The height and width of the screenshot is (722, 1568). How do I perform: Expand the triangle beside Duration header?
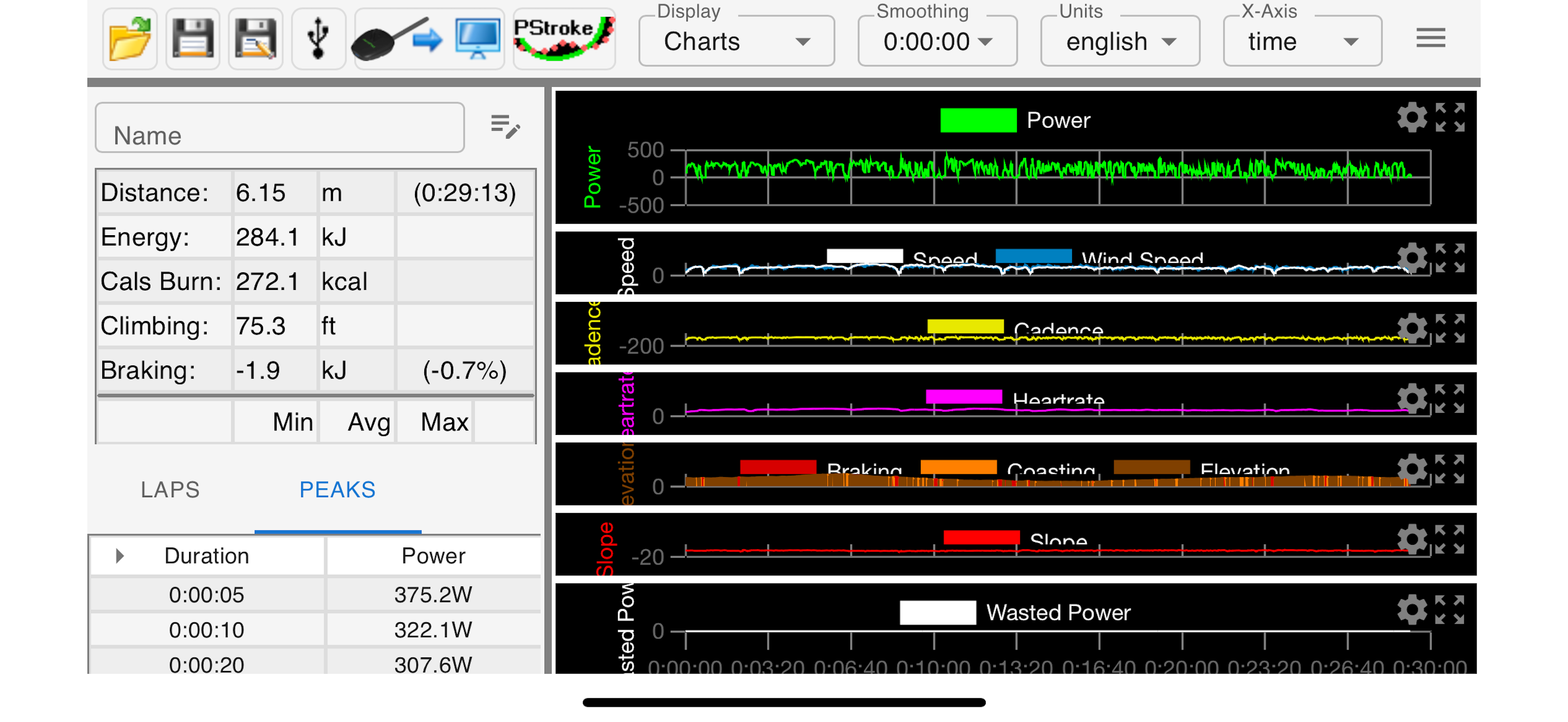(119, 556)
